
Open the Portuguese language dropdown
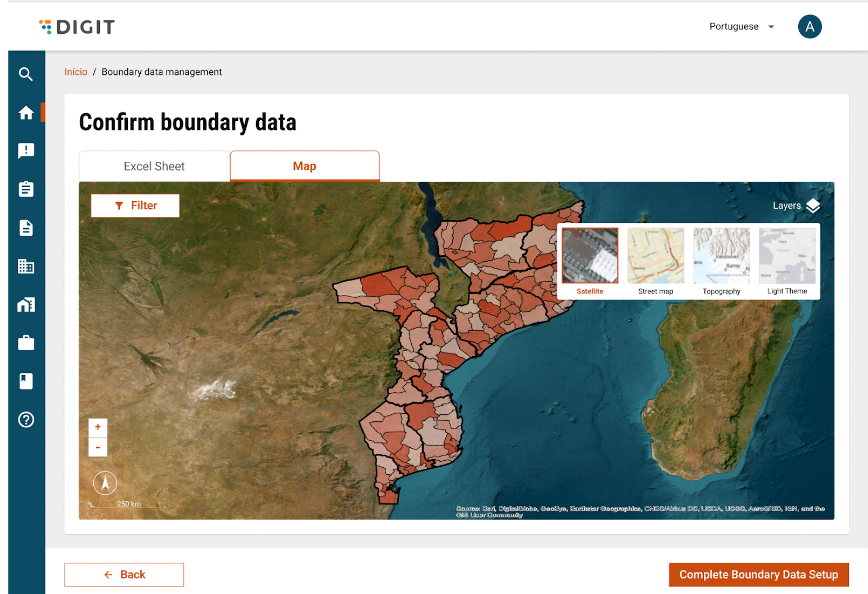pyautogui.click(x=742, y=27)
